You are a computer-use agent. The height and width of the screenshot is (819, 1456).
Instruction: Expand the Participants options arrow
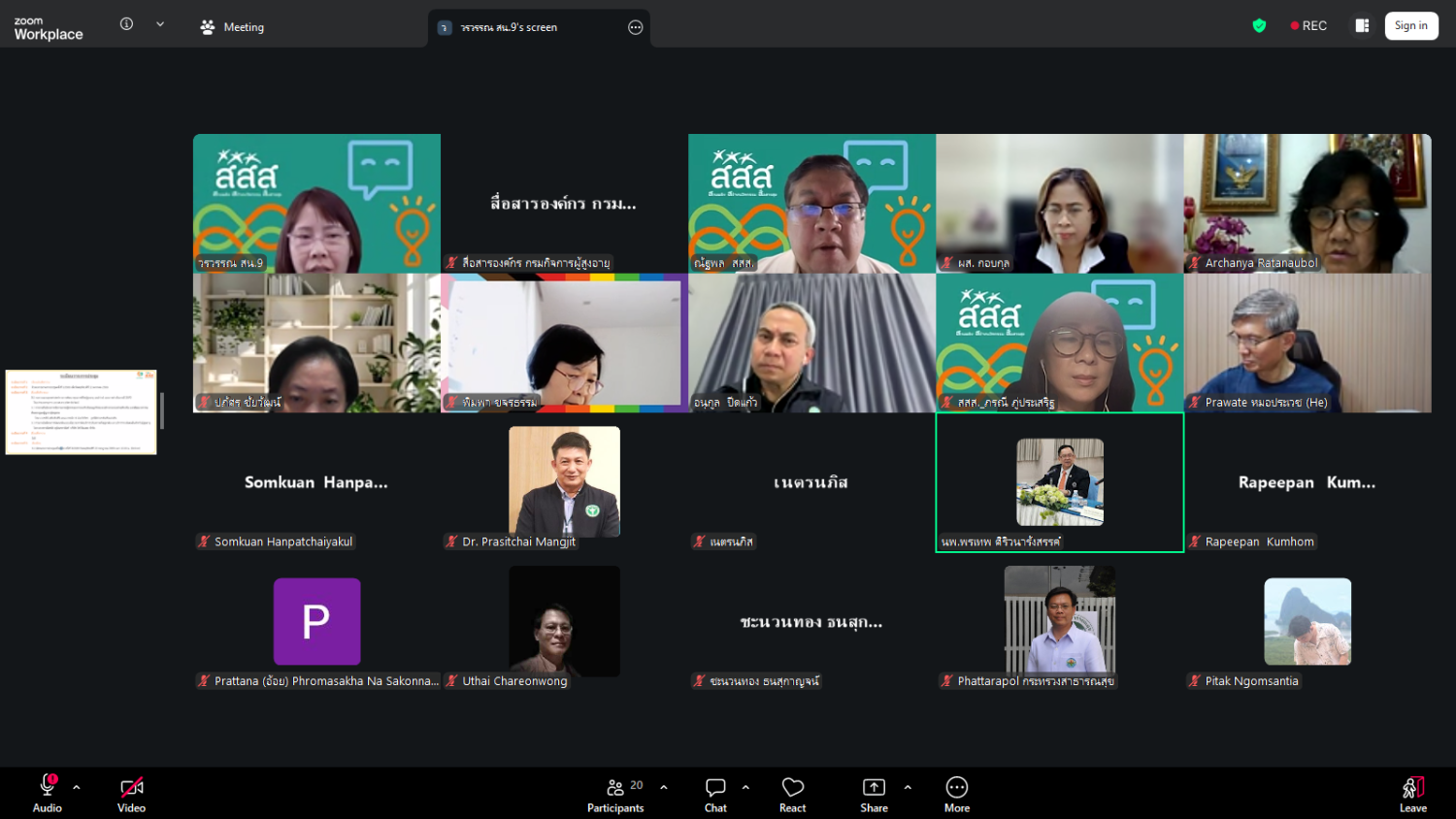[x=664, y=787]
